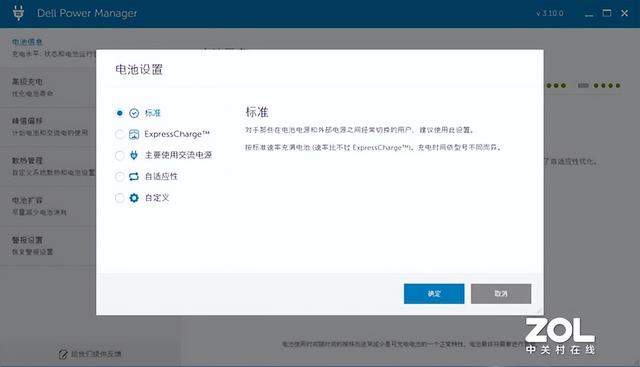Image resolution: width=640 pixels, height=367 pixels.
Task: Select the 标准 radio button
Action: click(x=119, y=113)
